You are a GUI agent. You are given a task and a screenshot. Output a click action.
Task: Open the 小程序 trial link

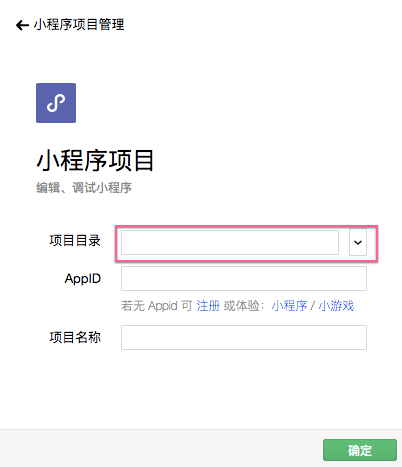[289, 306]
